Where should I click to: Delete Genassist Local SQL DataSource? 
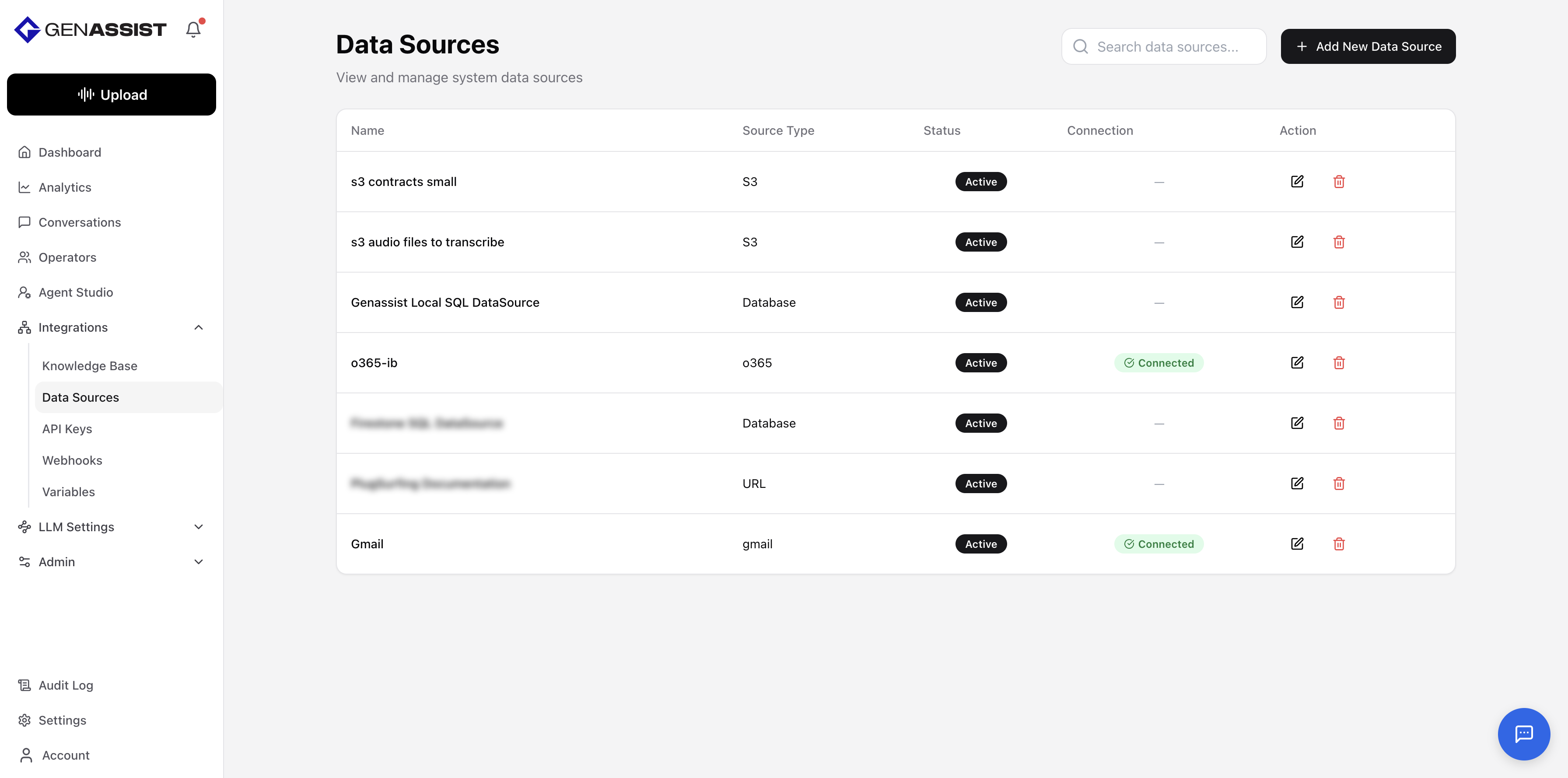click(x=1338, y=302)
